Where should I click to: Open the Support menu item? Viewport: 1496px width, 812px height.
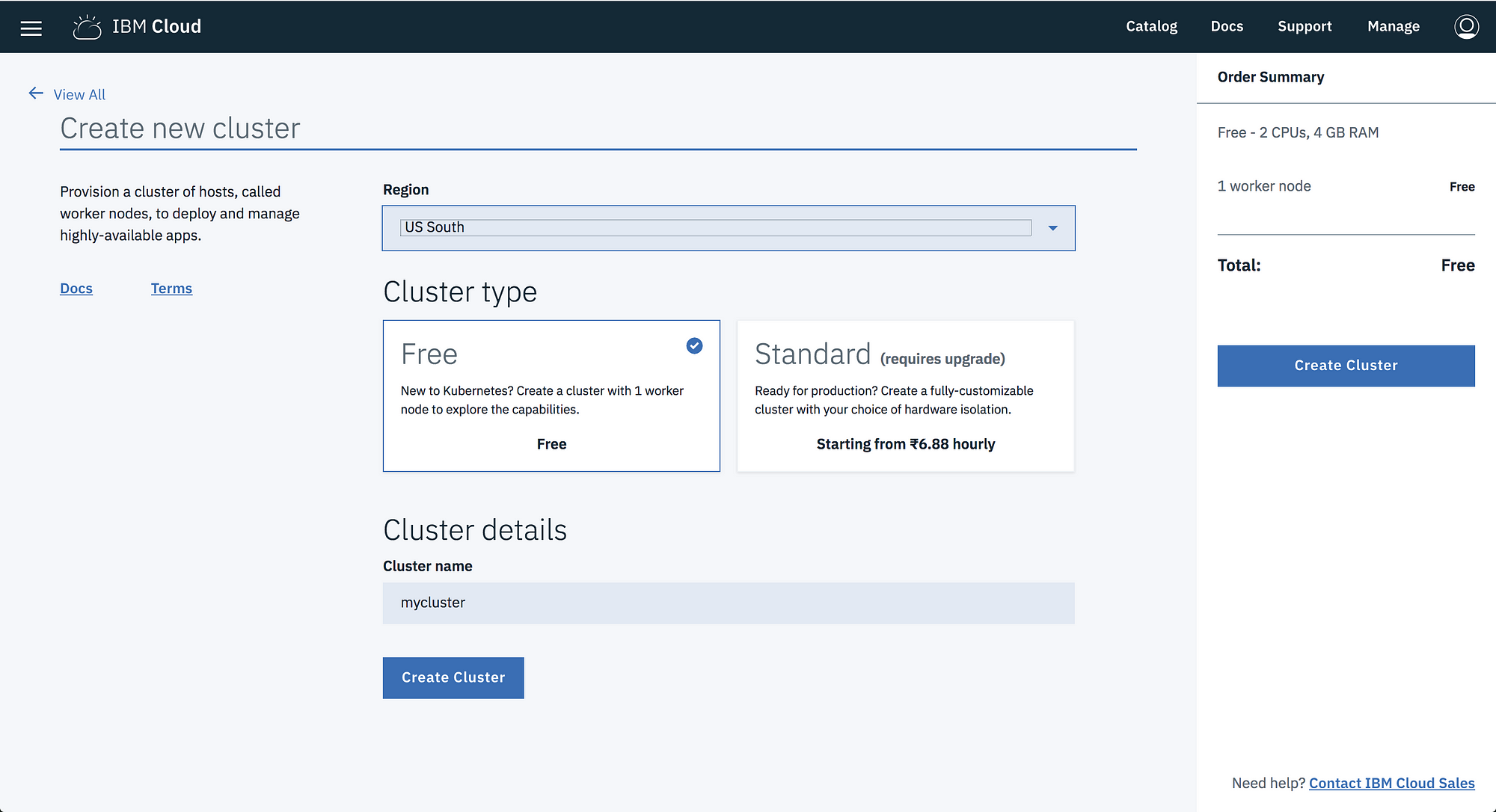coord(1305,26)
